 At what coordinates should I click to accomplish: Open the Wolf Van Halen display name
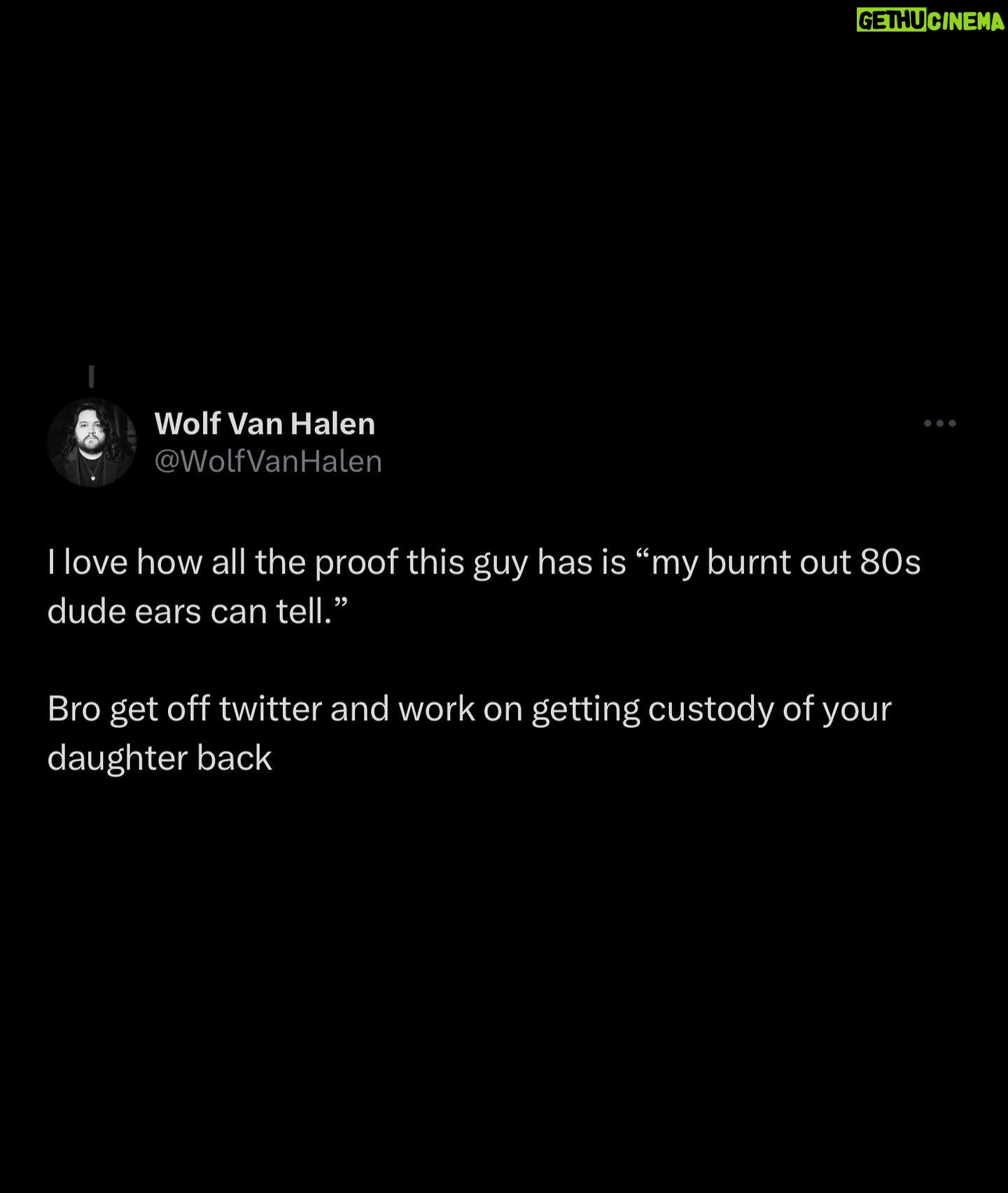pyautogui.click(x=265, y=424)
